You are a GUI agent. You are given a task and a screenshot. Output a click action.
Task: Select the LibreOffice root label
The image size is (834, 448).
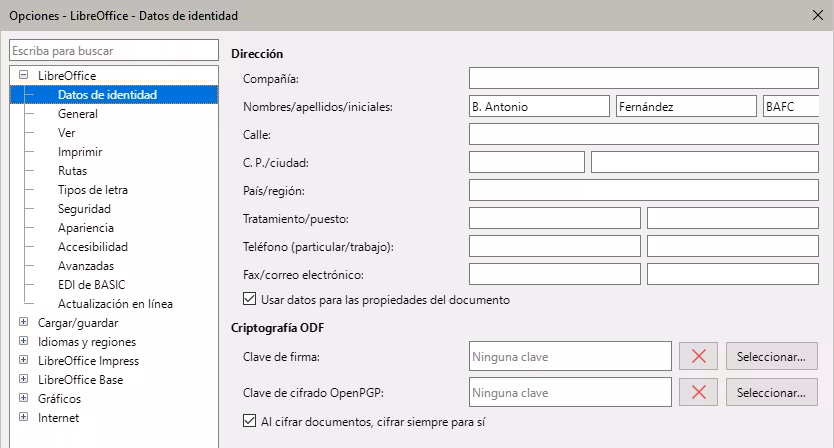pyautogui.click(x=66, y=76)
